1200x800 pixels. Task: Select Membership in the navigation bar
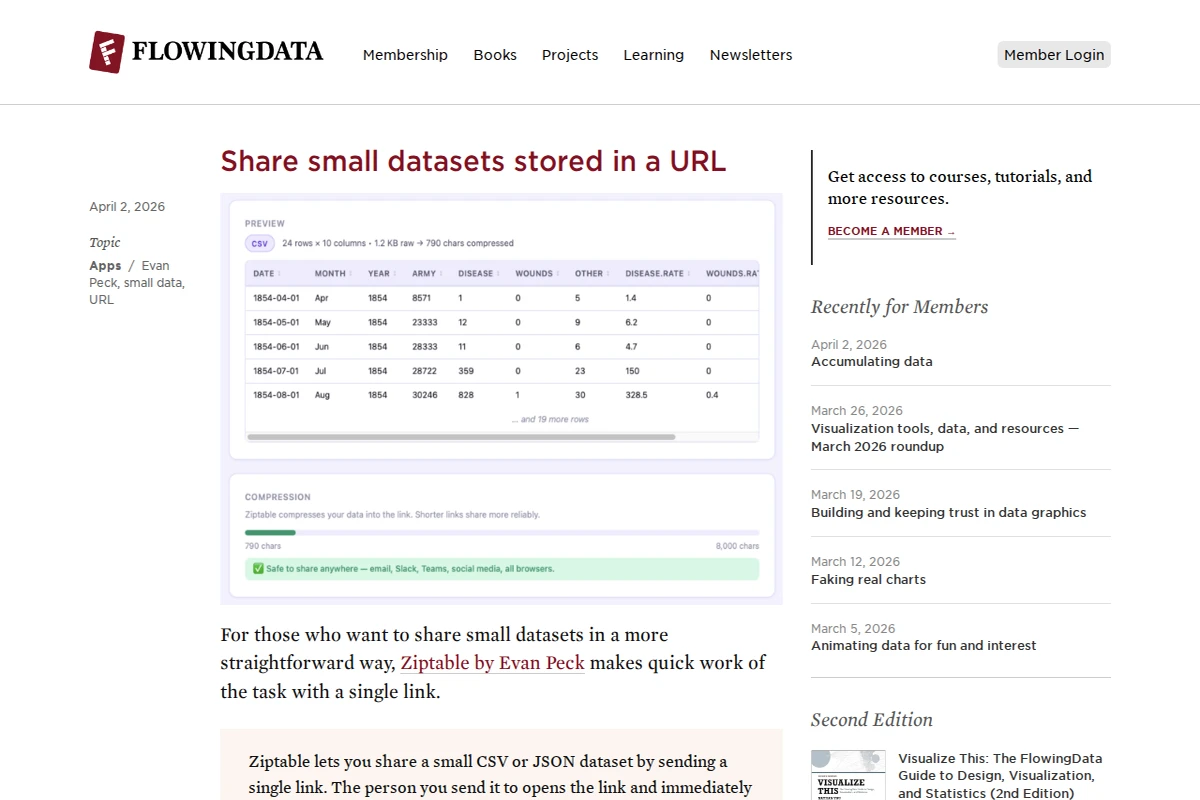pyautogui.click(x=405, y=55)
